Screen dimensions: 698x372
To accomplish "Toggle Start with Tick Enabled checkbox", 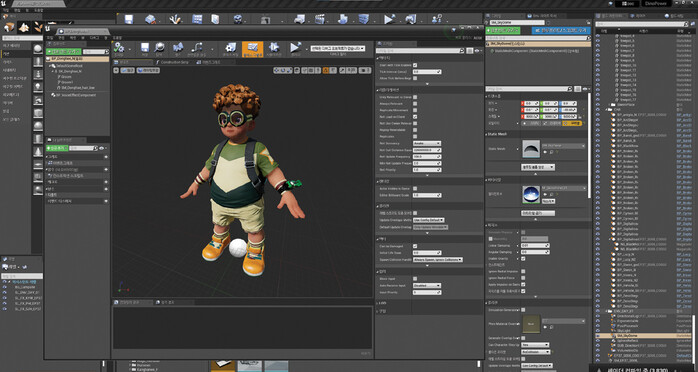I will (x=415, y=65).
